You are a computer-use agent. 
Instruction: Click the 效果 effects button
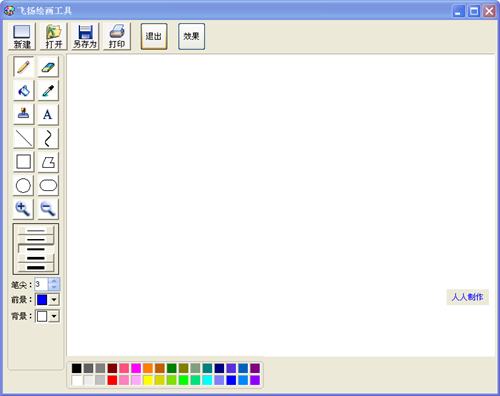pyautogui.click(x=191, y=36)
